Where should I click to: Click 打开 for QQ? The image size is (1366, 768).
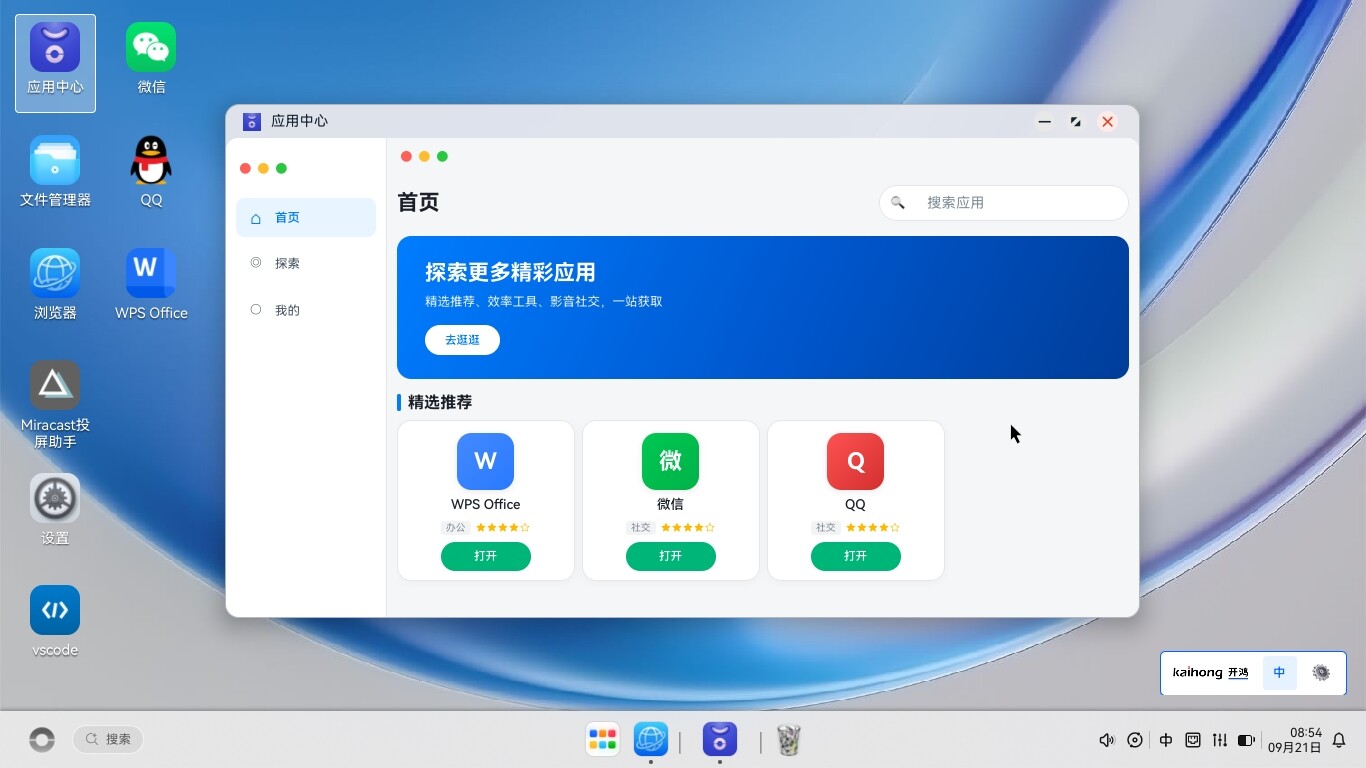tap(856, 557)
